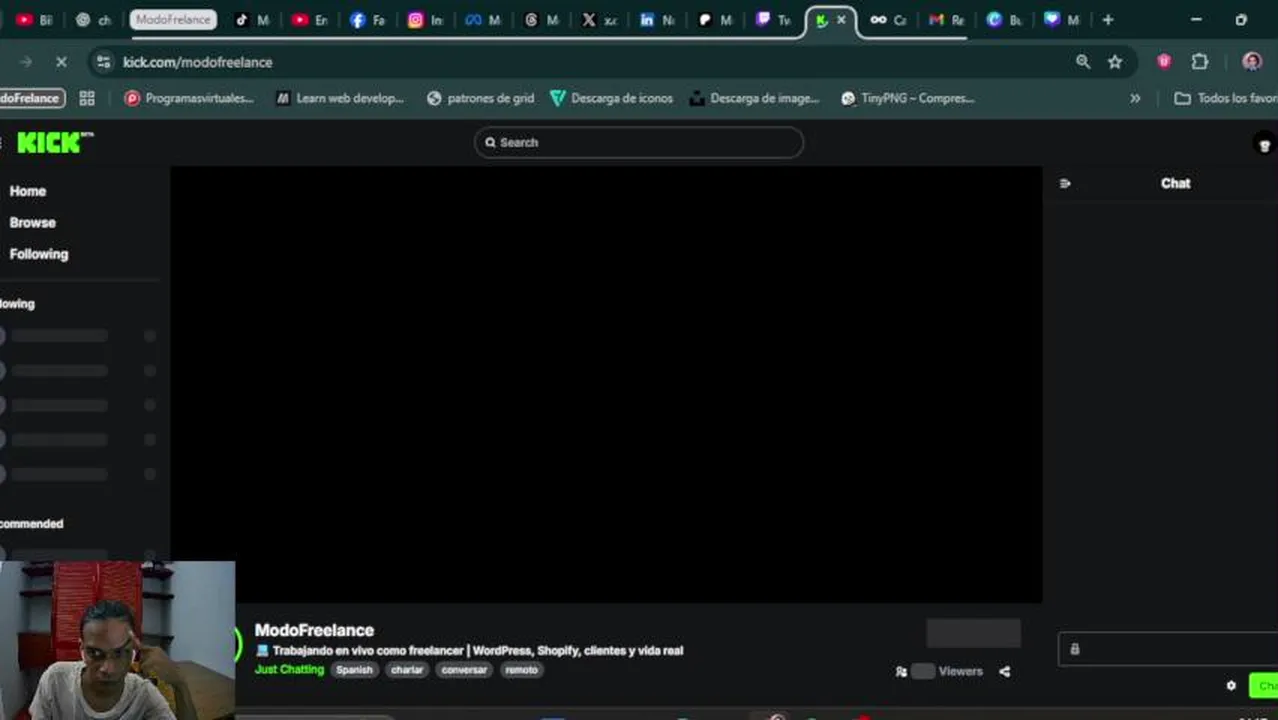Close the active Kick tab
This screenshot has width=1278, height=720.
pyautogui.click(x=841, y=20)
